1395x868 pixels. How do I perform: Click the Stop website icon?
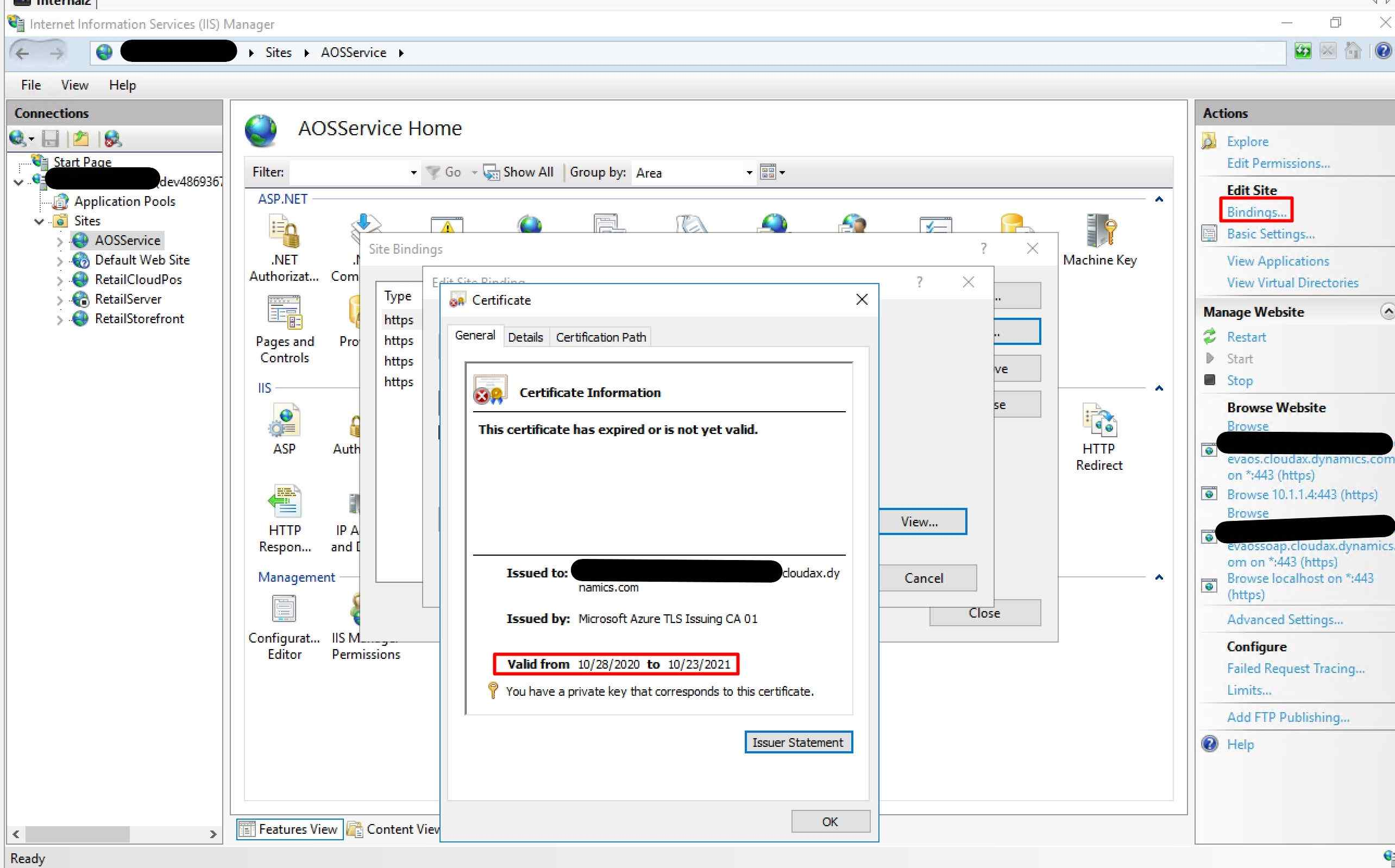(x=1209, y=380)
